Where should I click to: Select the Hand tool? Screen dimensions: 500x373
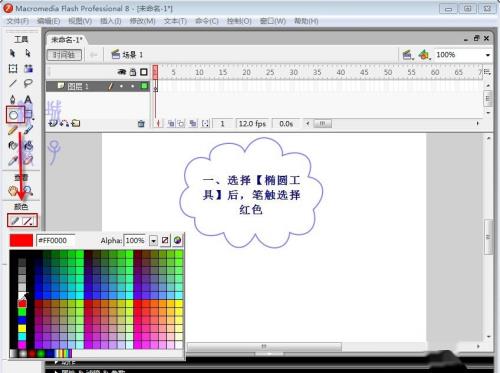(x=13, y=191)
